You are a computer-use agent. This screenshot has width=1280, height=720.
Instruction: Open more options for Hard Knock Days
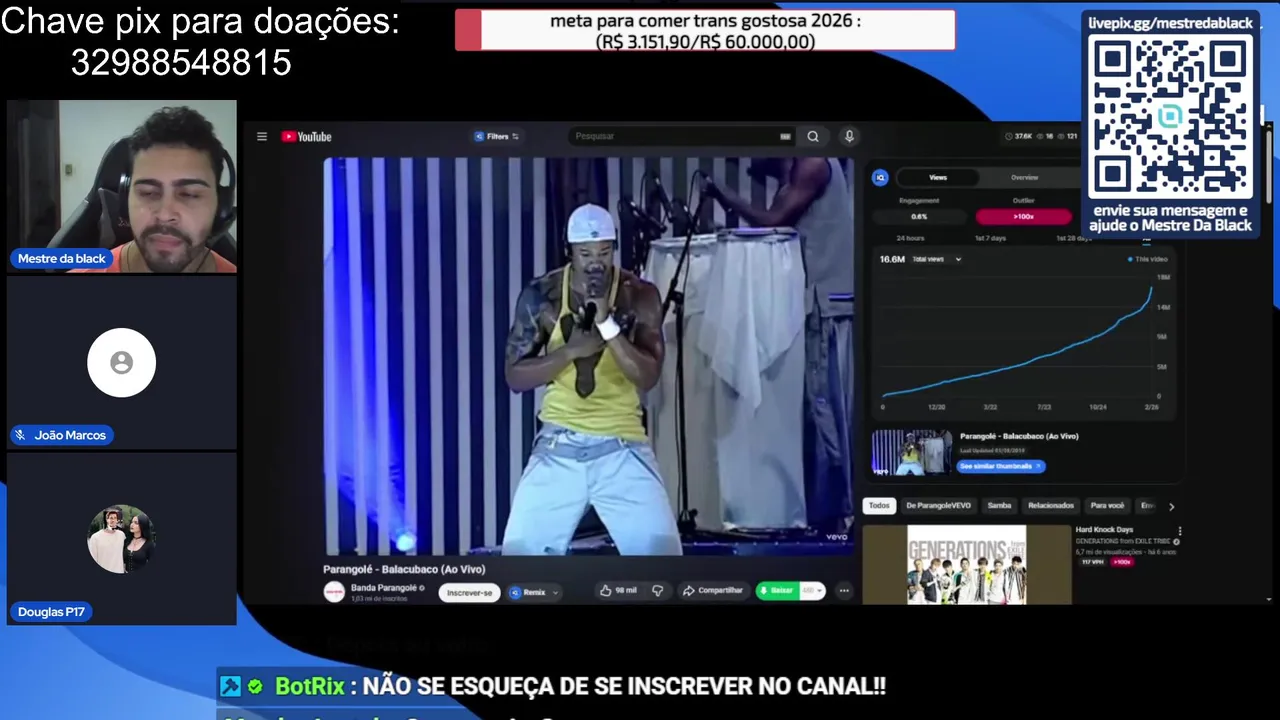click(x=1179, y=531)
